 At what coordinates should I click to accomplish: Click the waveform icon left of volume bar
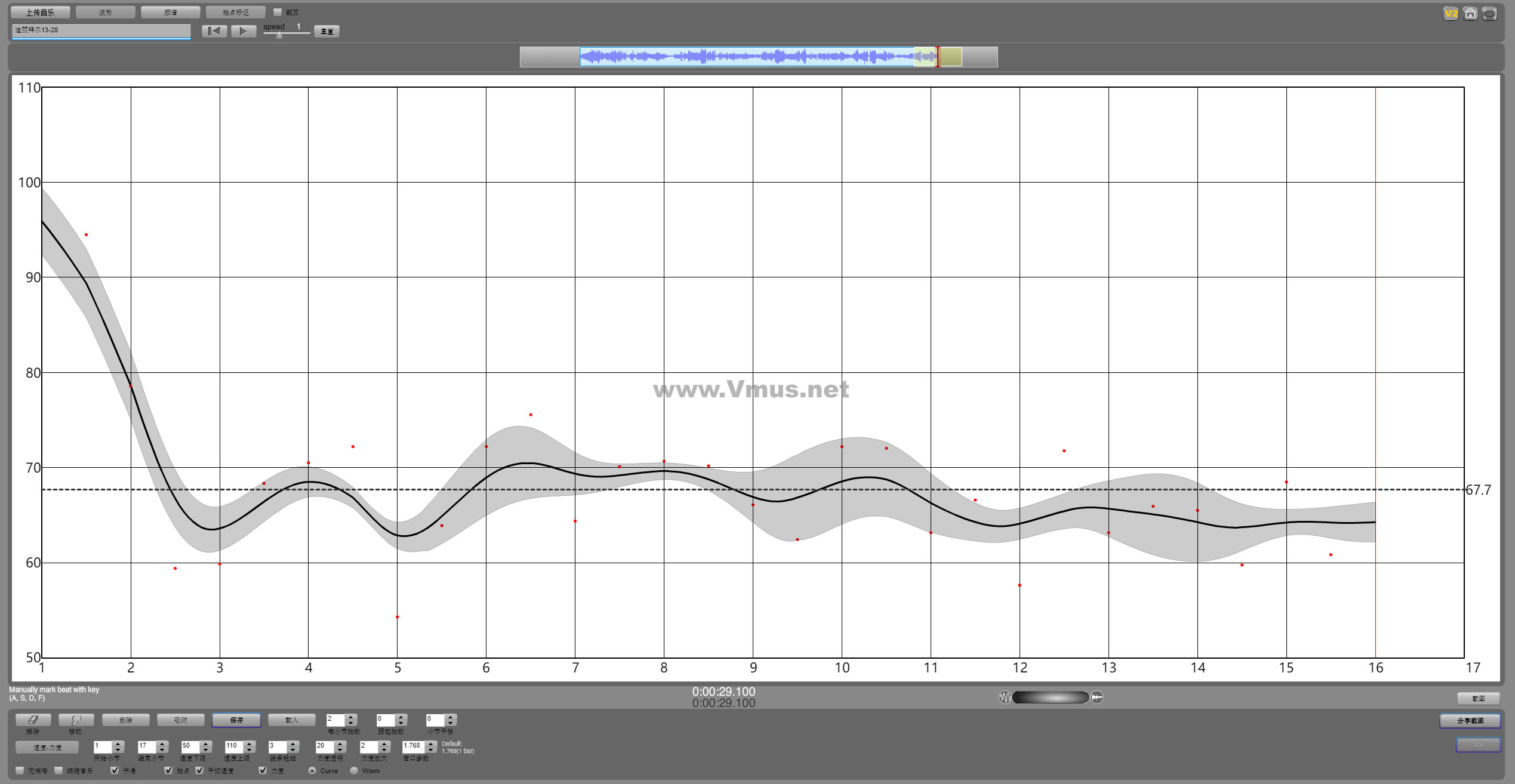click(1005, 697)
